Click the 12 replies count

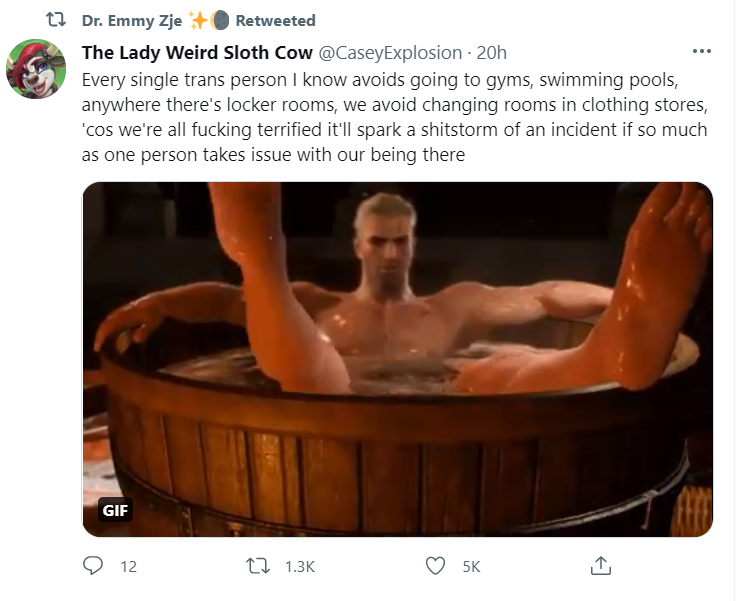(x=129, y=567)
